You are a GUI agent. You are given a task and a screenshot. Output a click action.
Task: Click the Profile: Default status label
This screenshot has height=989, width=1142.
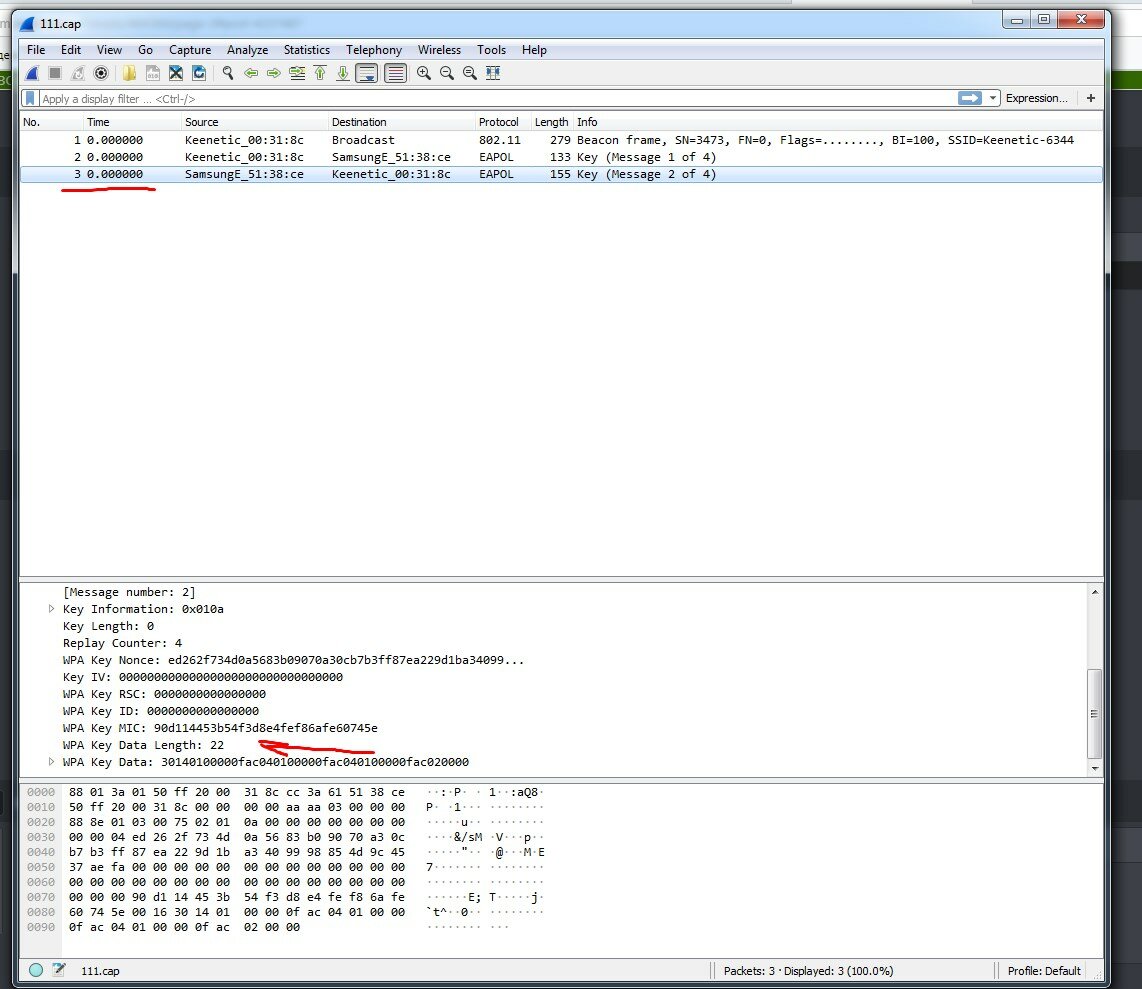[1044, 970]
